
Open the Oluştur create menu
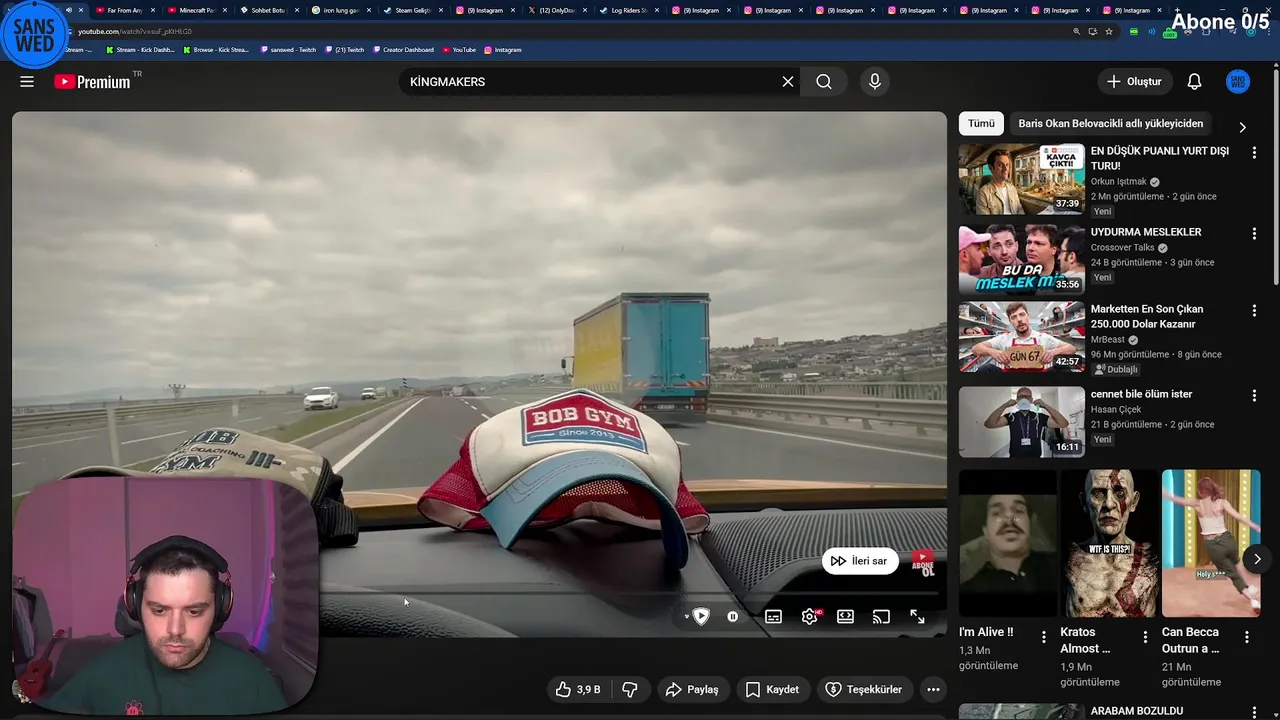1135,82
